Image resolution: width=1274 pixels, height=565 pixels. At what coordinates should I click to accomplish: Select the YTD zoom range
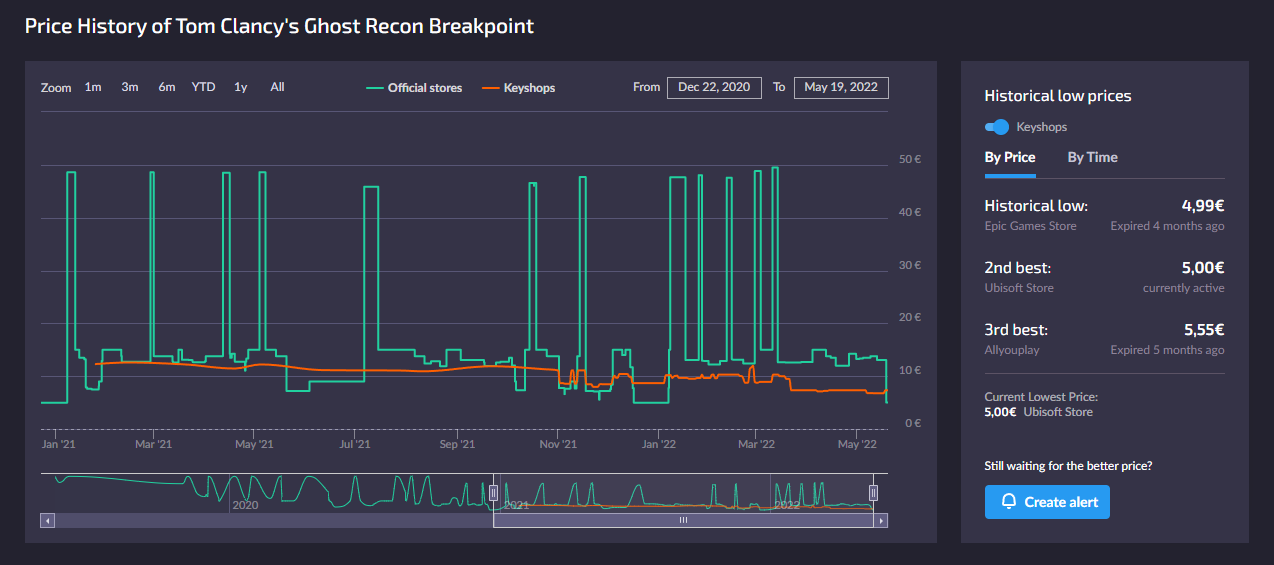coord(204,87)
